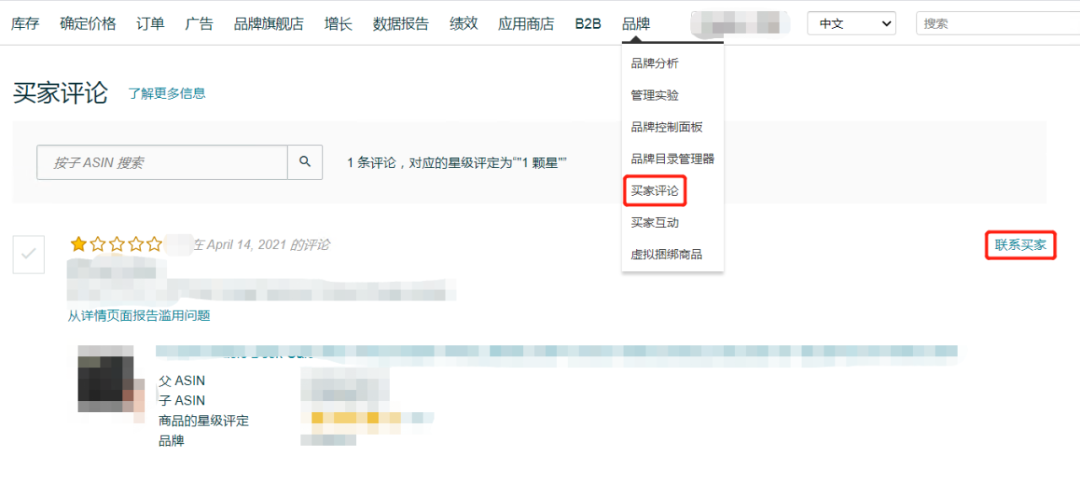
Task: Focus the 按子 ASIN 搜索 input field
Action: pos(162,162)
